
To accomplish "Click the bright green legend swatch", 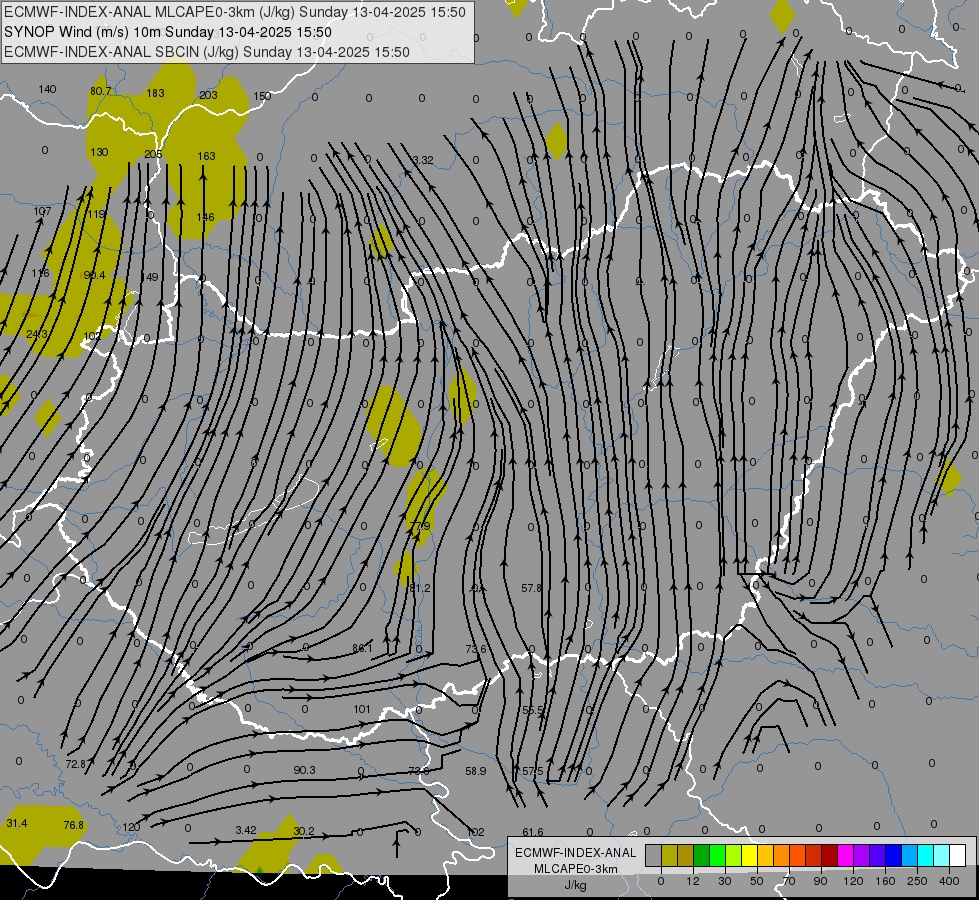I will tap(717, 855).
